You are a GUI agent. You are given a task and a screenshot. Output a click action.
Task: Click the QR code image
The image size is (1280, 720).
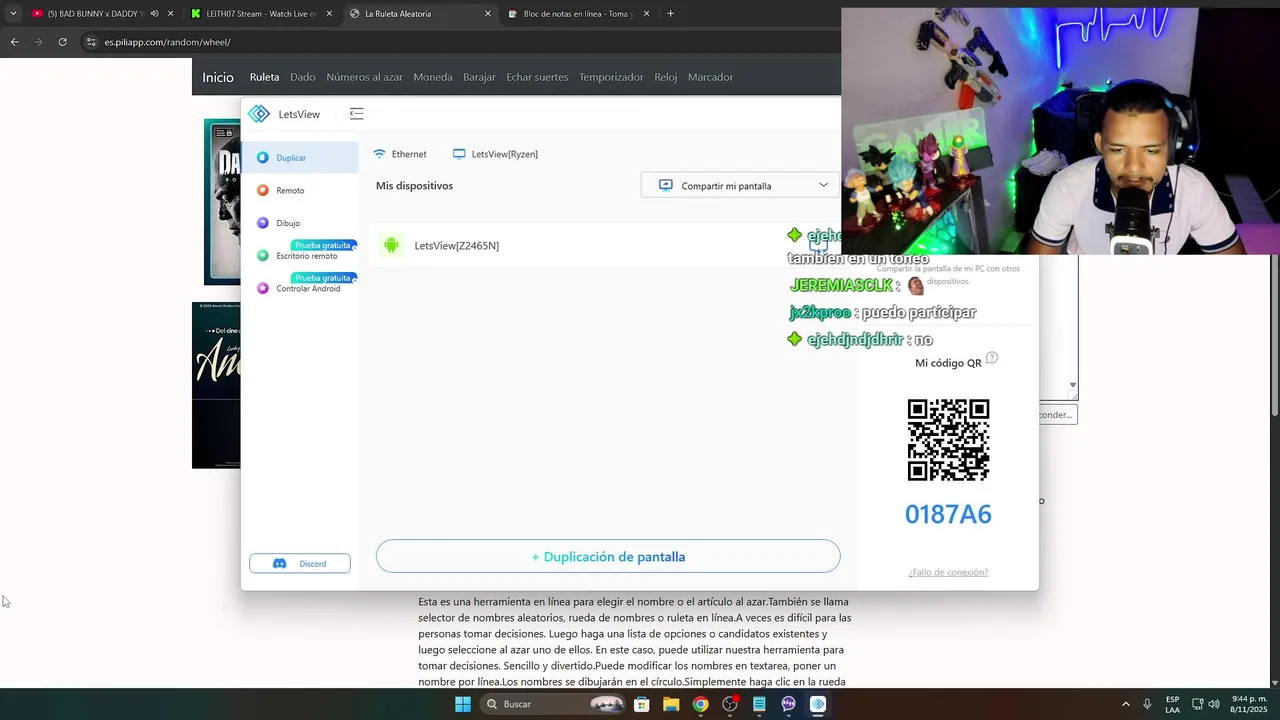click(x=948, y=440)
